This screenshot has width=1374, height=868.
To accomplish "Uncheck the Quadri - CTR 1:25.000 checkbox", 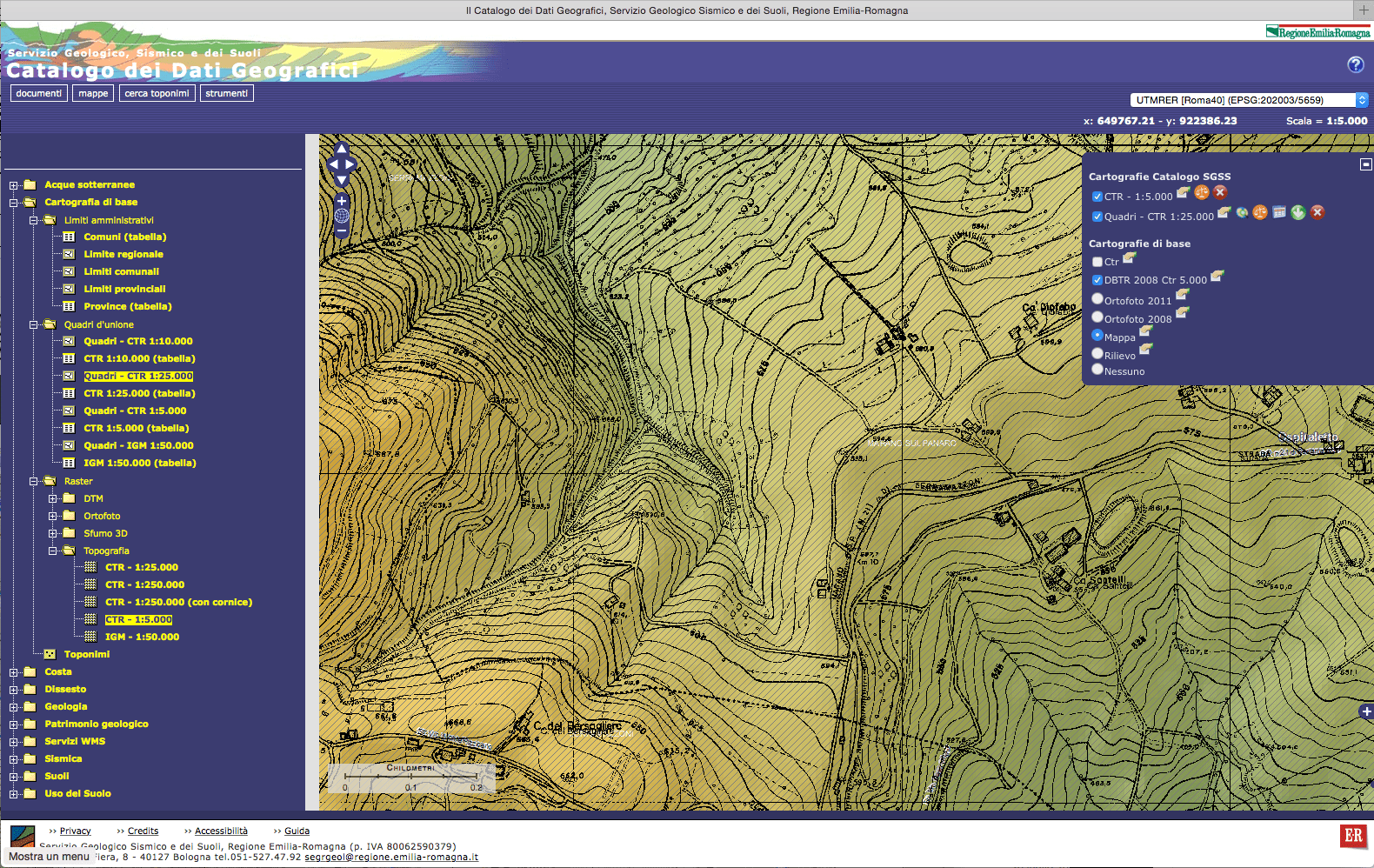I will (x=1097, y=217).
